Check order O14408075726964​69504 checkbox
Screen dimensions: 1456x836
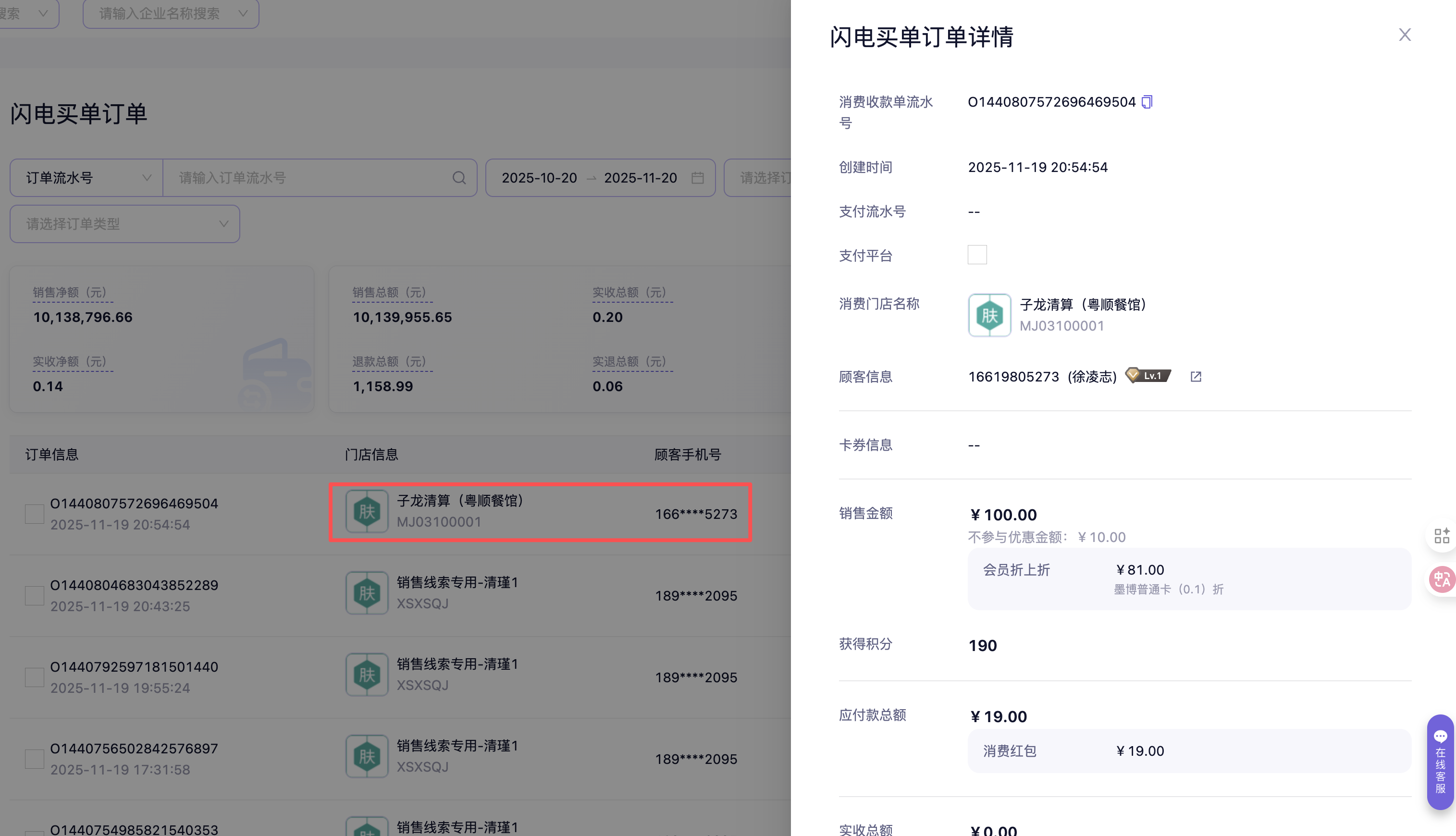click(x=35, y=514)
